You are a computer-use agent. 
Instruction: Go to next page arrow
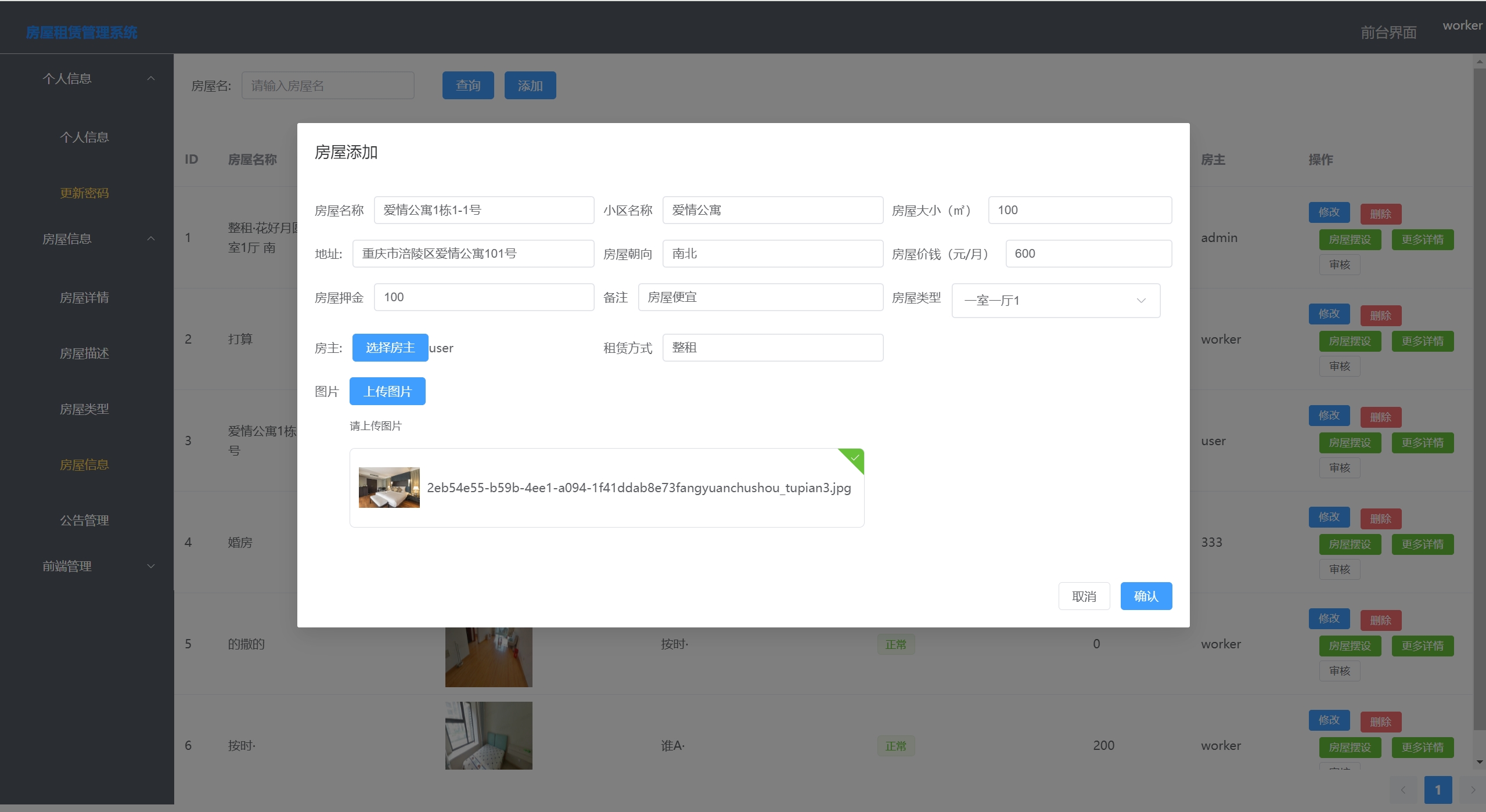[1473, 790]
